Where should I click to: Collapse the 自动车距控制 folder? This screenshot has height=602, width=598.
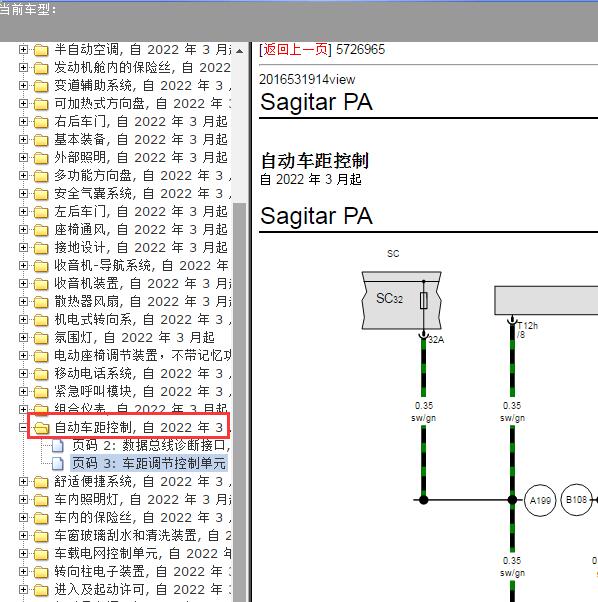click(23, 427)
